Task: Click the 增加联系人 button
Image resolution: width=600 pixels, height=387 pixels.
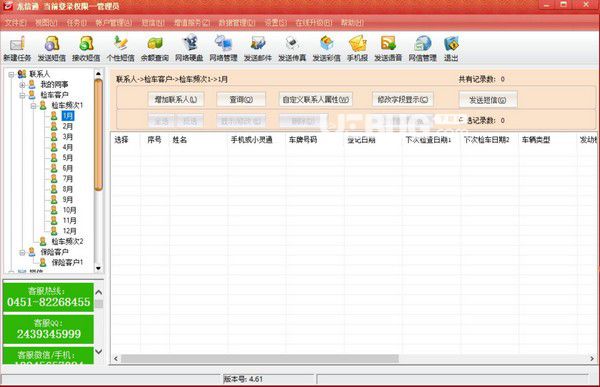Action: click(176, 100)
